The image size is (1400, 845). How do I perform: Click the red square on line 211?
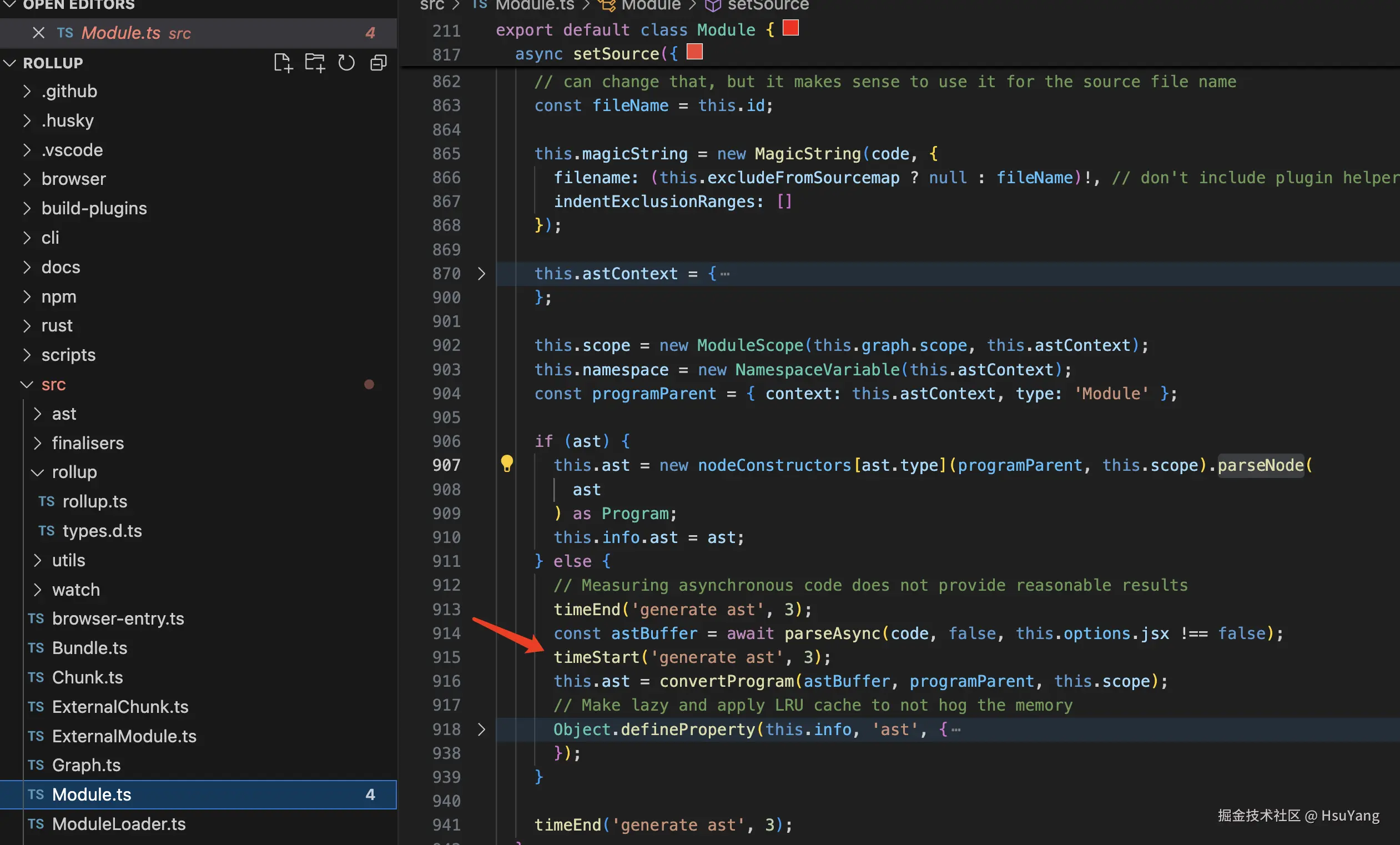point(790,28)
